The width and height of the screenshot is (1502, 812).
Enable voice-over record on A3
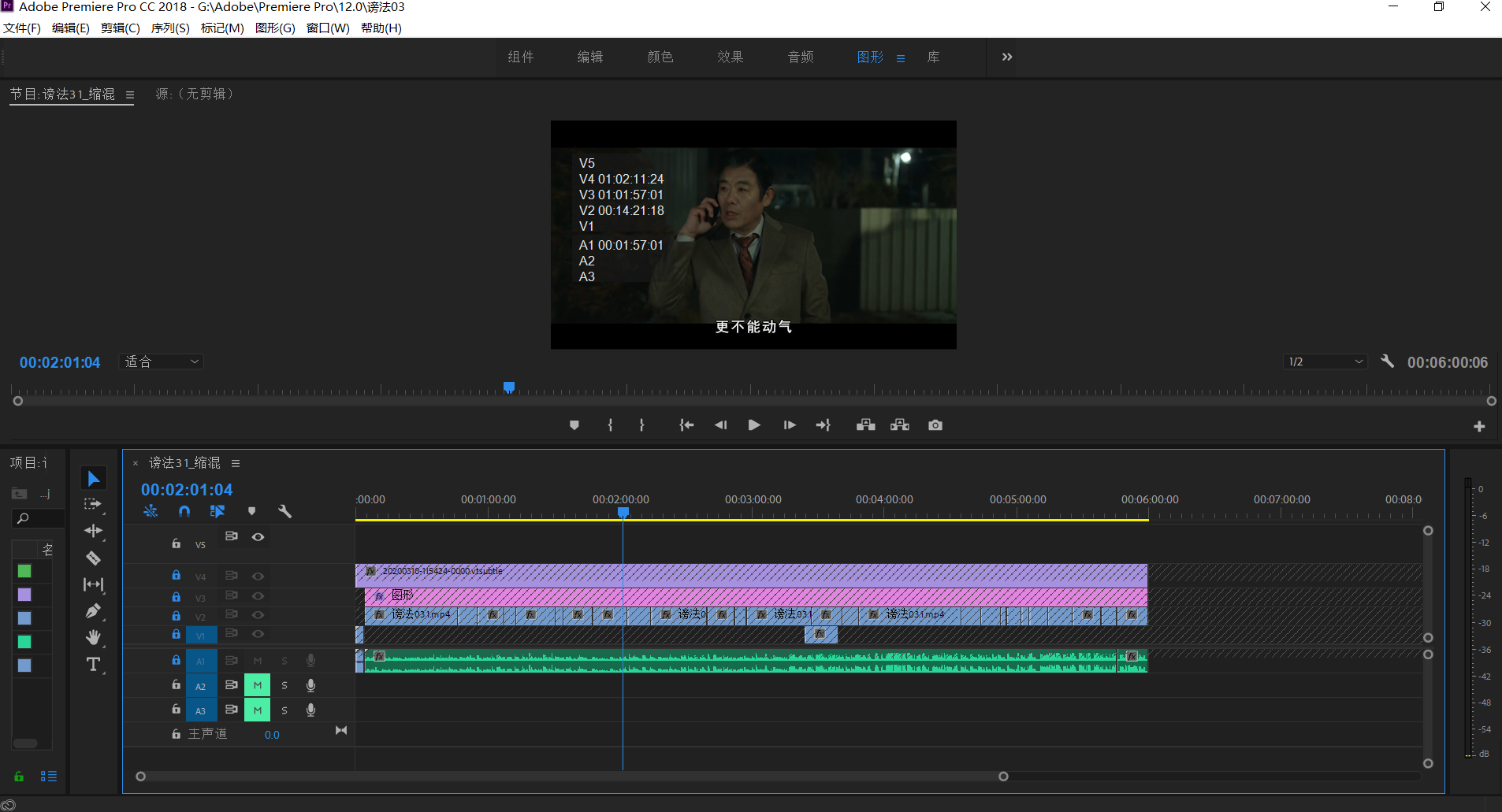point(311,710)
